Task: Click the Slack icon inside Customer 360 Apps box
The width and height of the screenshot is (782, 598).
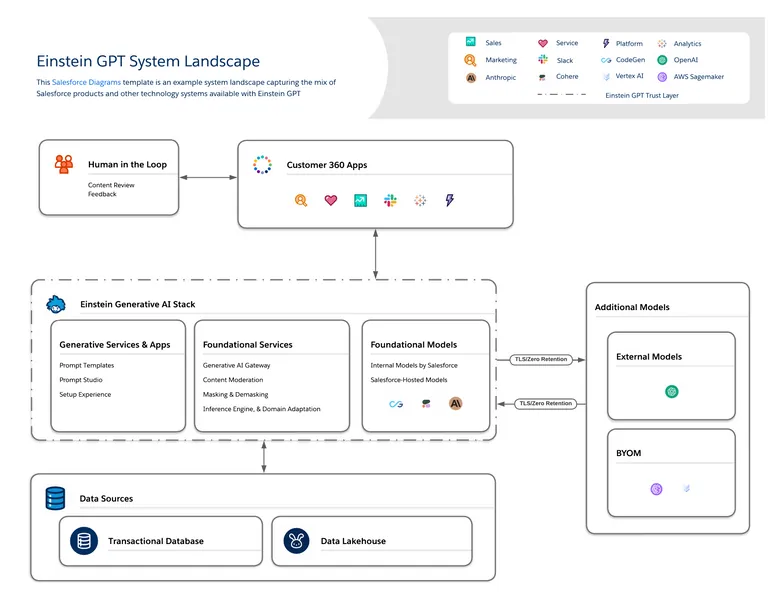Action: click(x=390, y=200)
